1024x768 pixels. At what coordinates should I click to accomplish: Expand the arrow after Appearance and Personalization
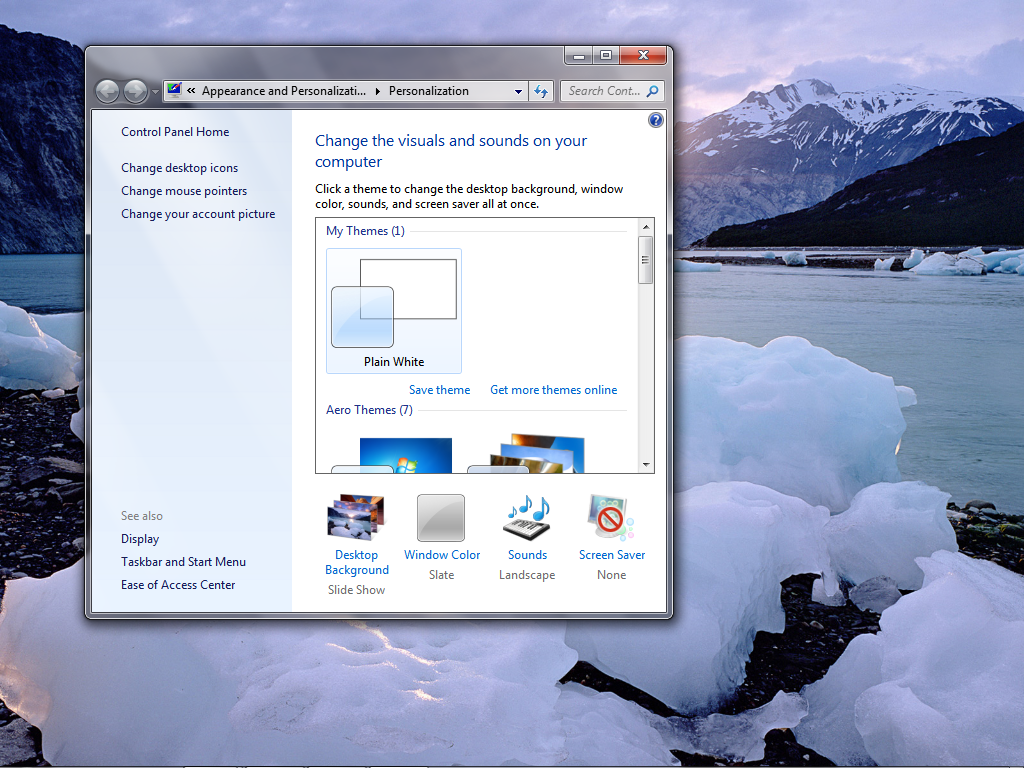point(378,91)
